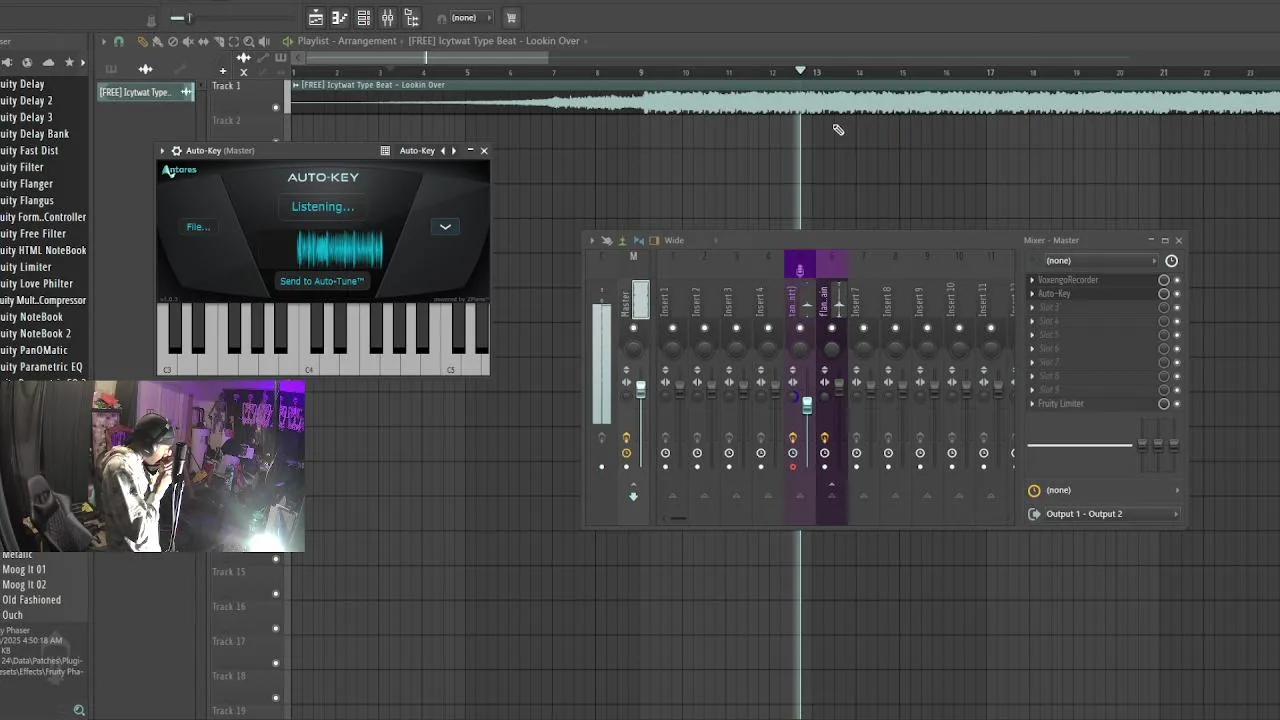Open the Mixer from top toolbar
This screenshot has height=720, width=1280.
[387, 18]
